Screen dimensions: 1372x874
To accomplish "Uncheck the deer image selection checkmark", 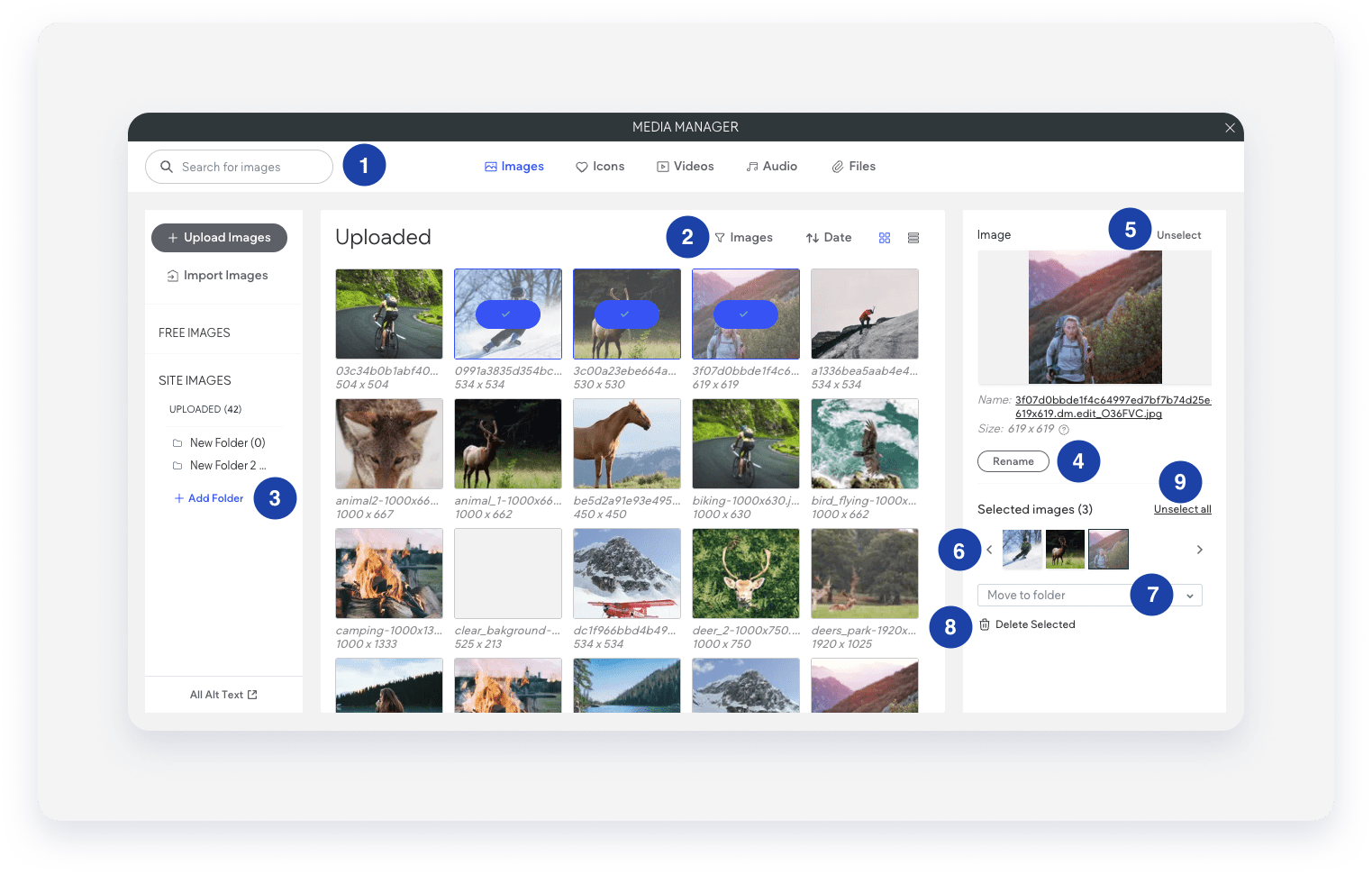I will coord(626,314).
